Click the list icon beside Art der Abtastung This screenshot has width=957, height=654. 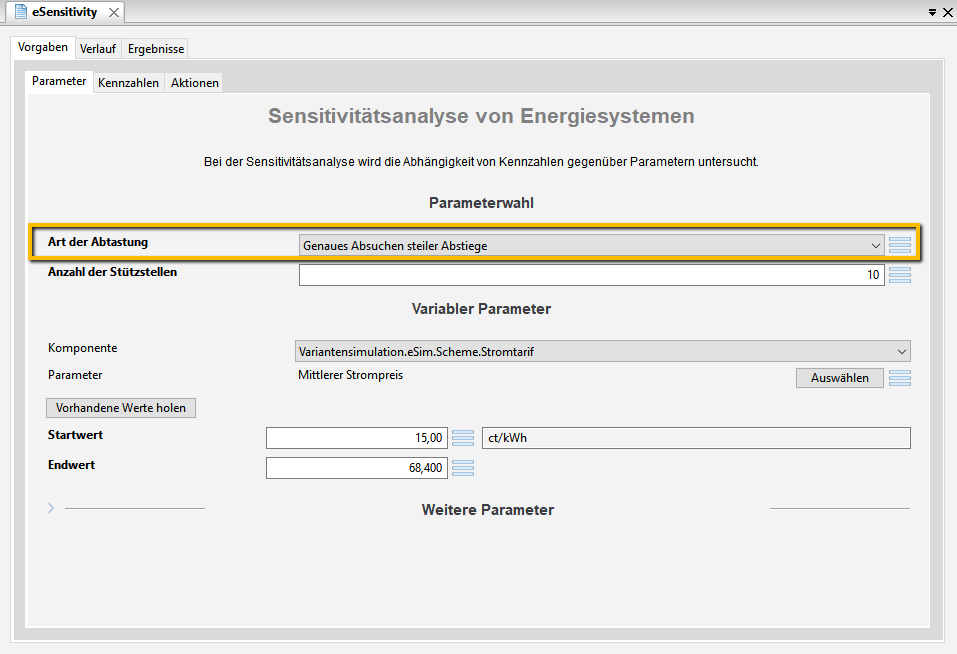click(900, 245)
